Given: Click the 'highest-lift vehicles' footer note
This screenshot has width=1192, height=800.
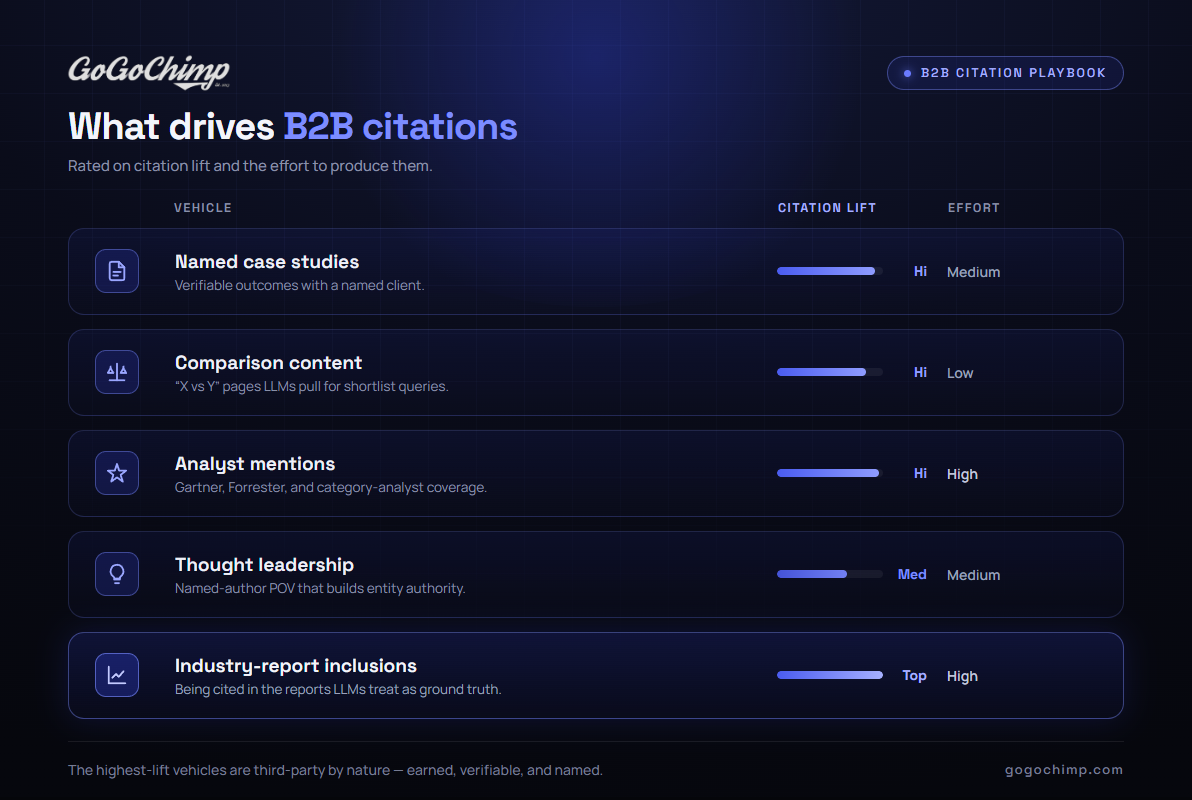Looking at the screenshot, I should point(335,770).
